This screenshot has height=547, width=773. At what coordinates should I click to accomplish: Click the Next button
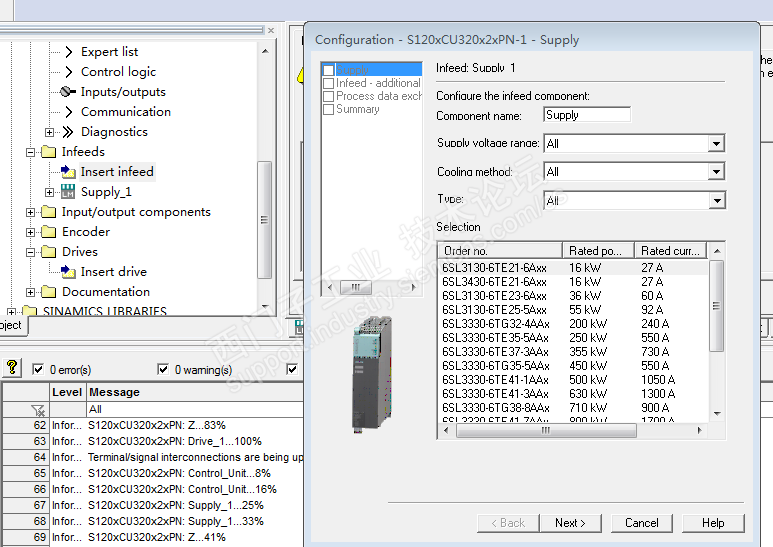pyautogui.click(x=570, y=523)
